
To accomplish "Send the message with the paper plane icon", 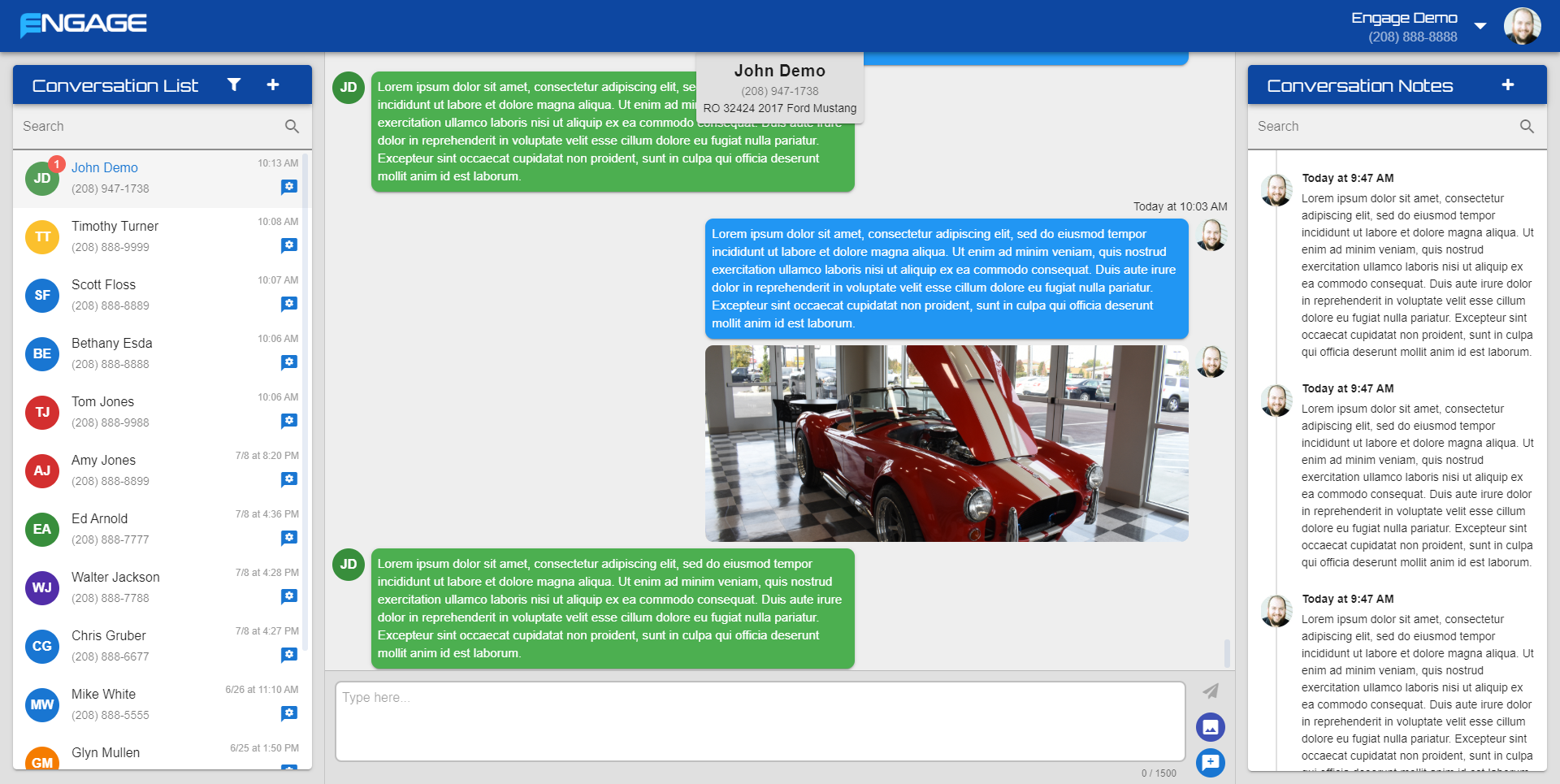I will tap(1210, 690).
